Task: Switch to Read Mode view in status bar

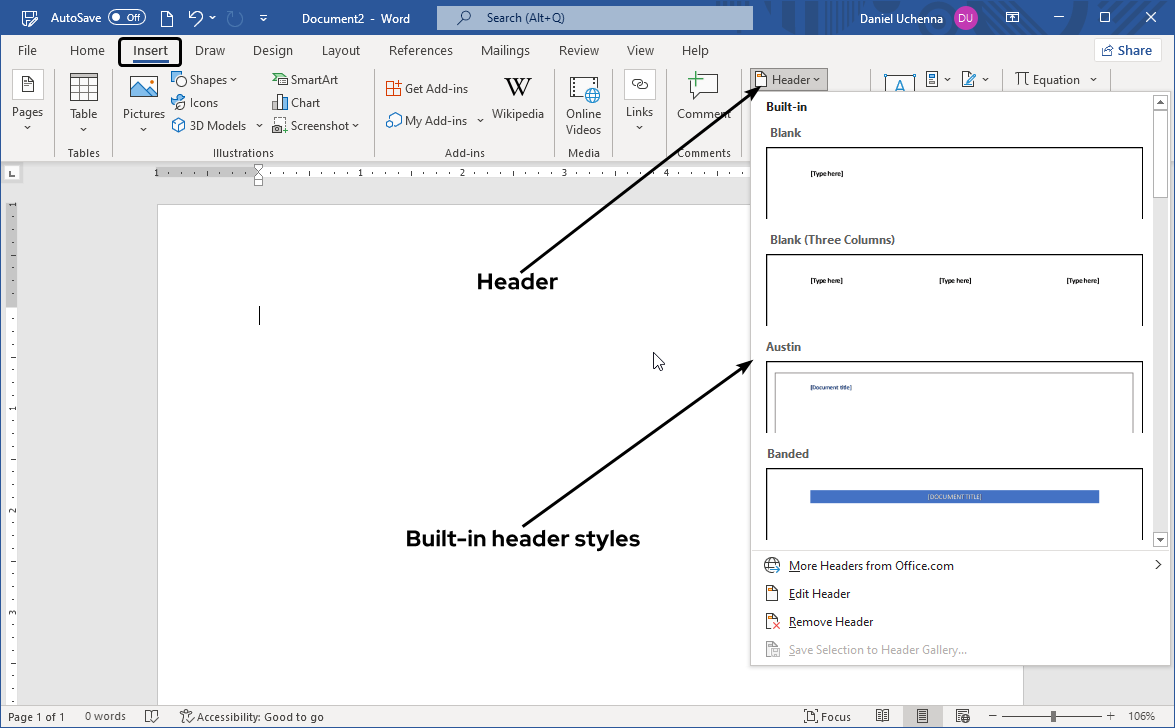Action: 883,716
